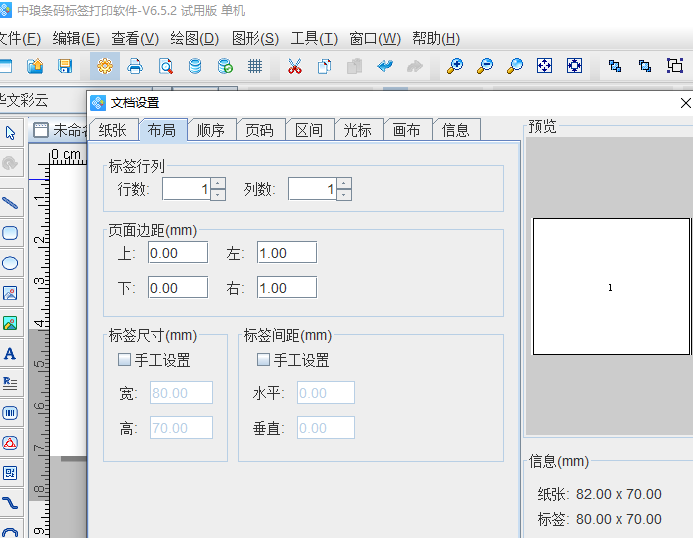
Task: Click the left margin input field
Action: [287, 252]
